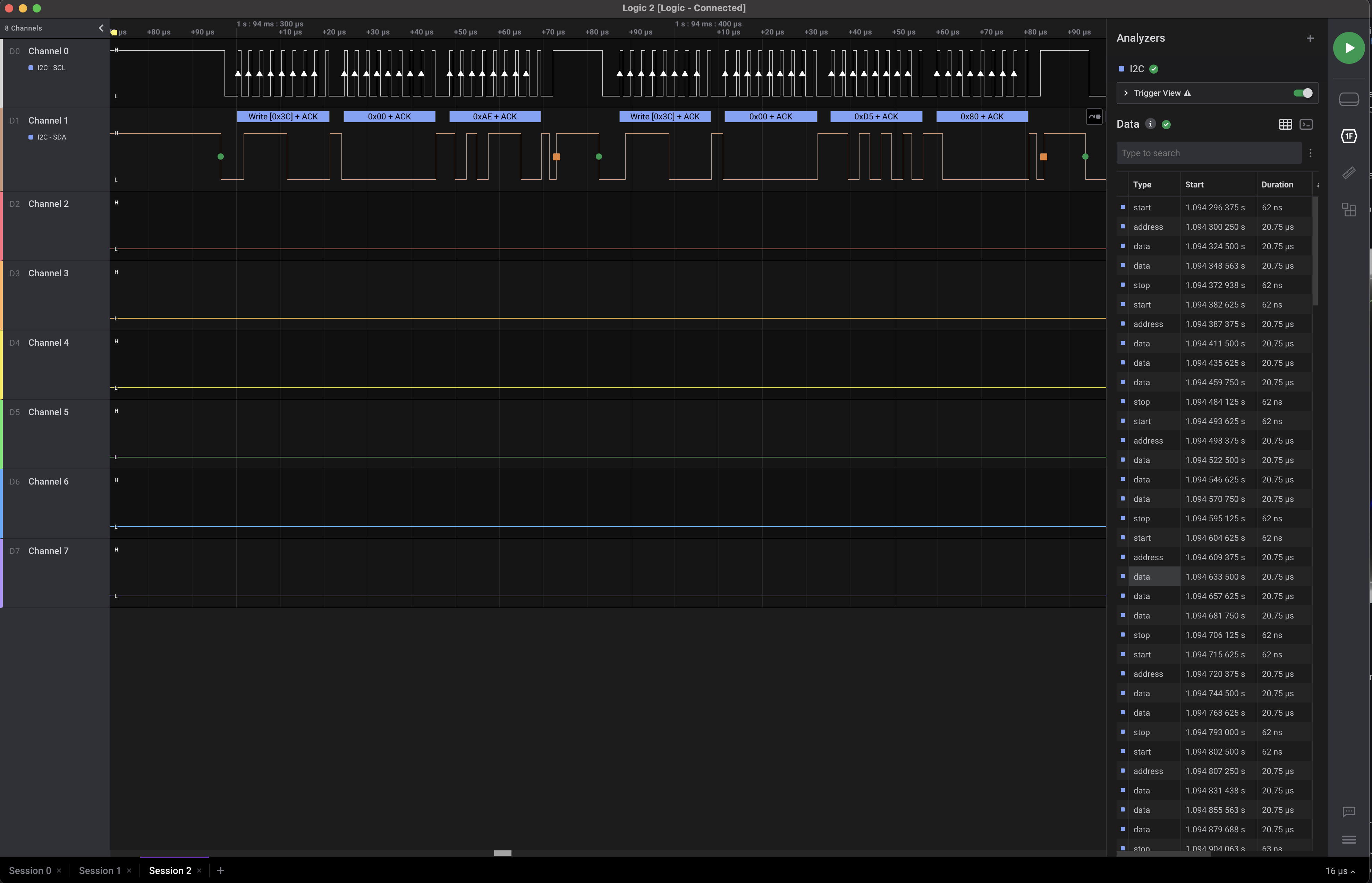Switch data view to terminal mode icon
This screenshot has height=883, width=1372.
pos(1306,124)
